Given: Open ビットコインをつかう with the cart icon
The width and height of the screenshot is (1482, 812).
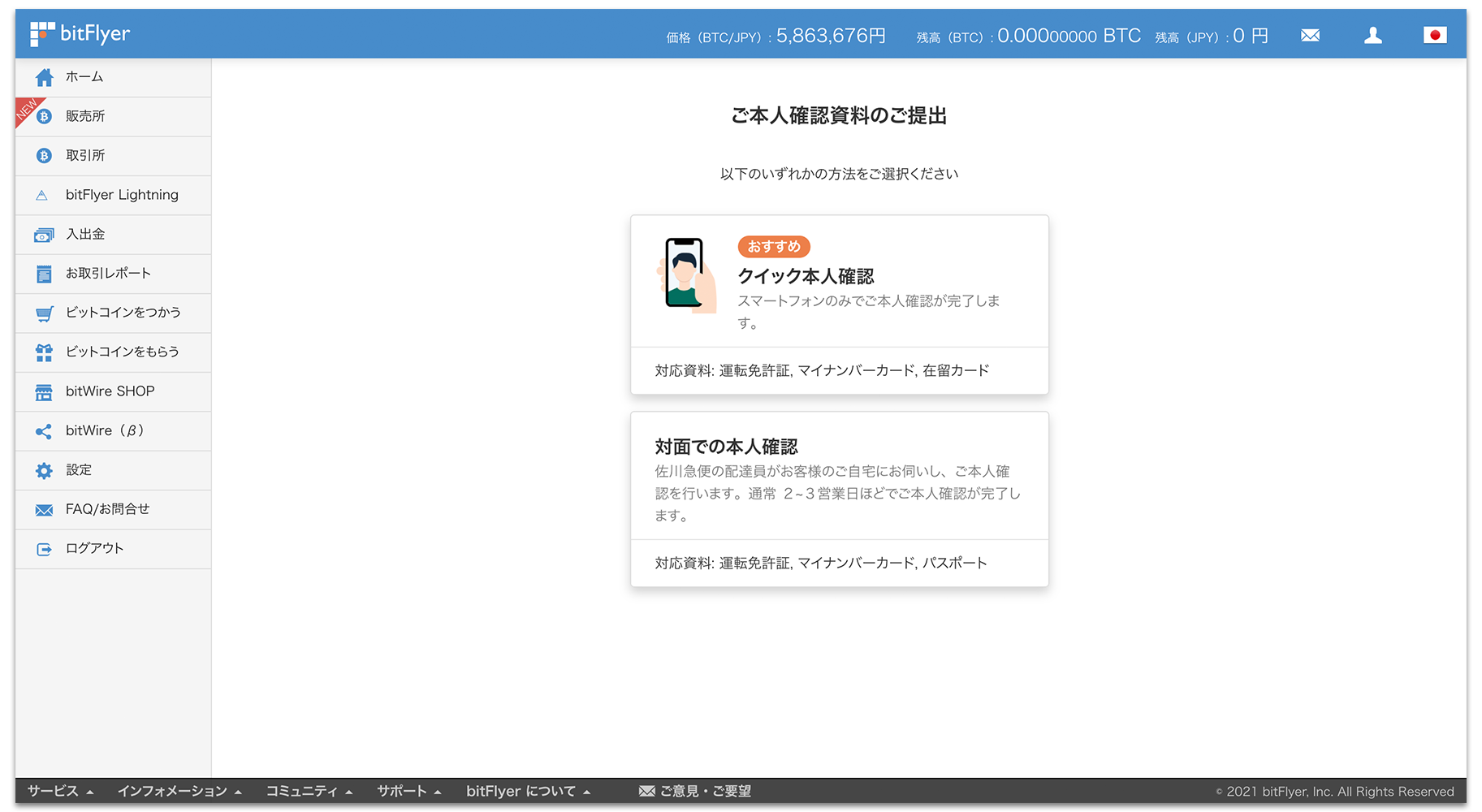Looking at the screenshot, I should (x=44, y=313).
